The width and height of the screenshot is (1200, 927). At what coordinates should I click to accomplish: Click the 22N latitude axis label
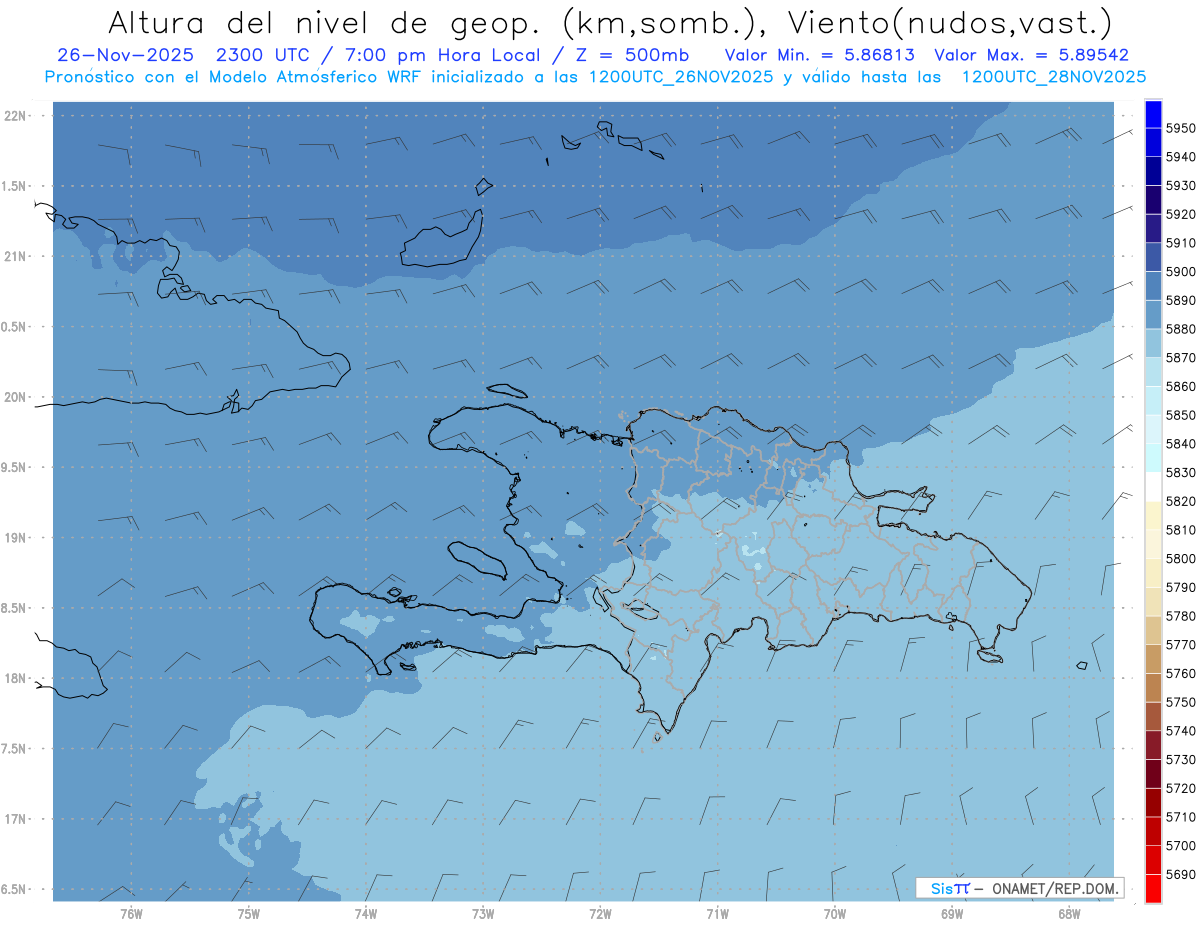(x=14, y=116)
